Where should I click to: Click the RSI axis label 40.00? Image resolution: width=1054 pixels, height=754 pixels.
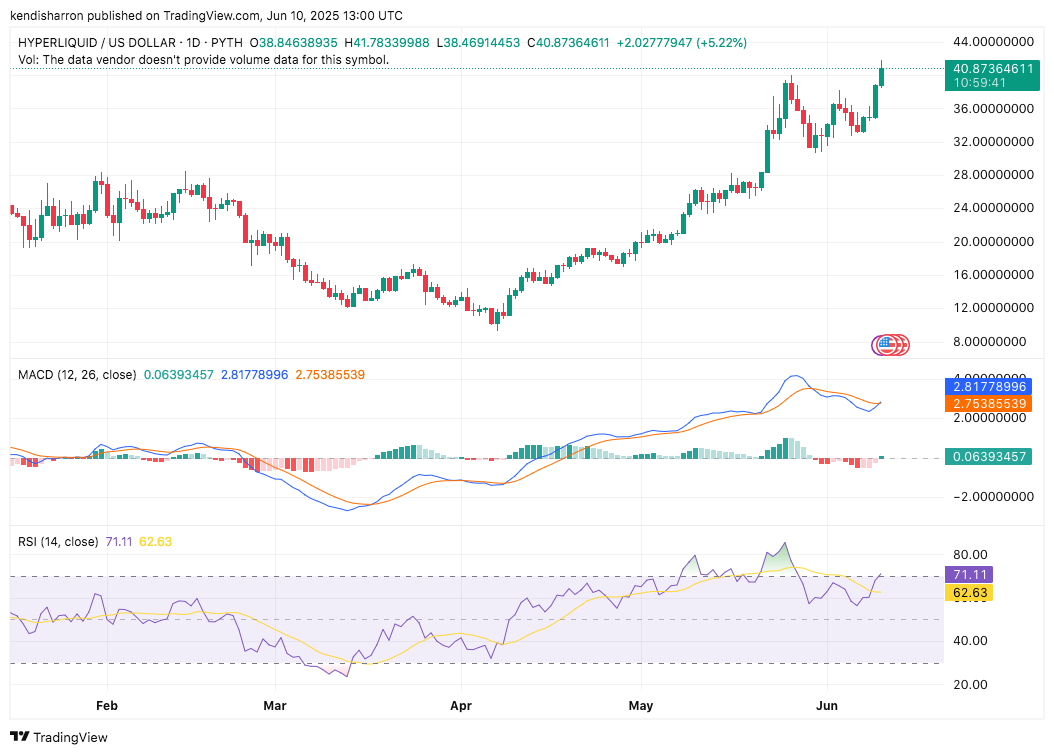970,640
